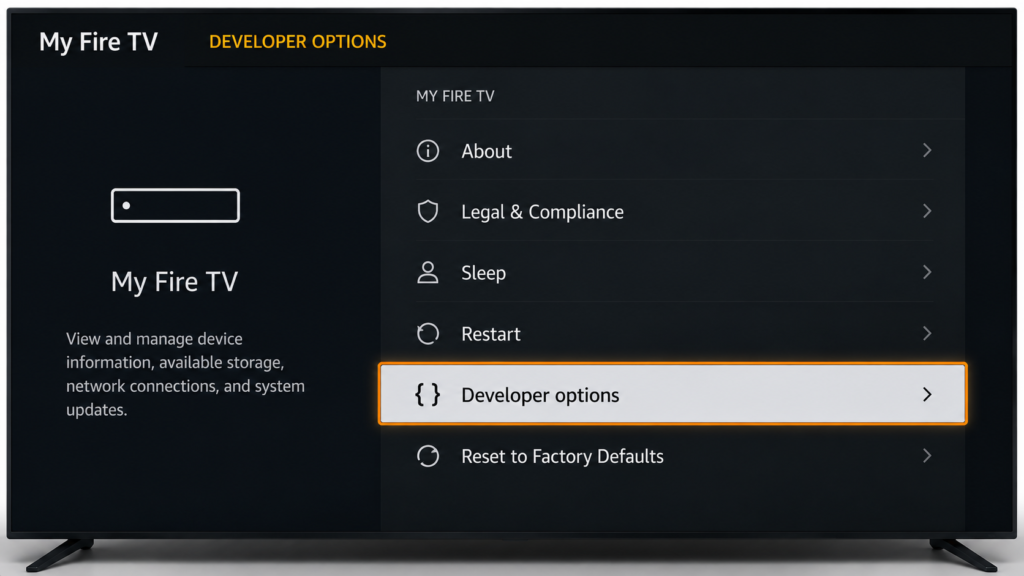1024x576 pixels.
Task: Click the Developer options curly braces icon
Action: click(x=428, y=394)
